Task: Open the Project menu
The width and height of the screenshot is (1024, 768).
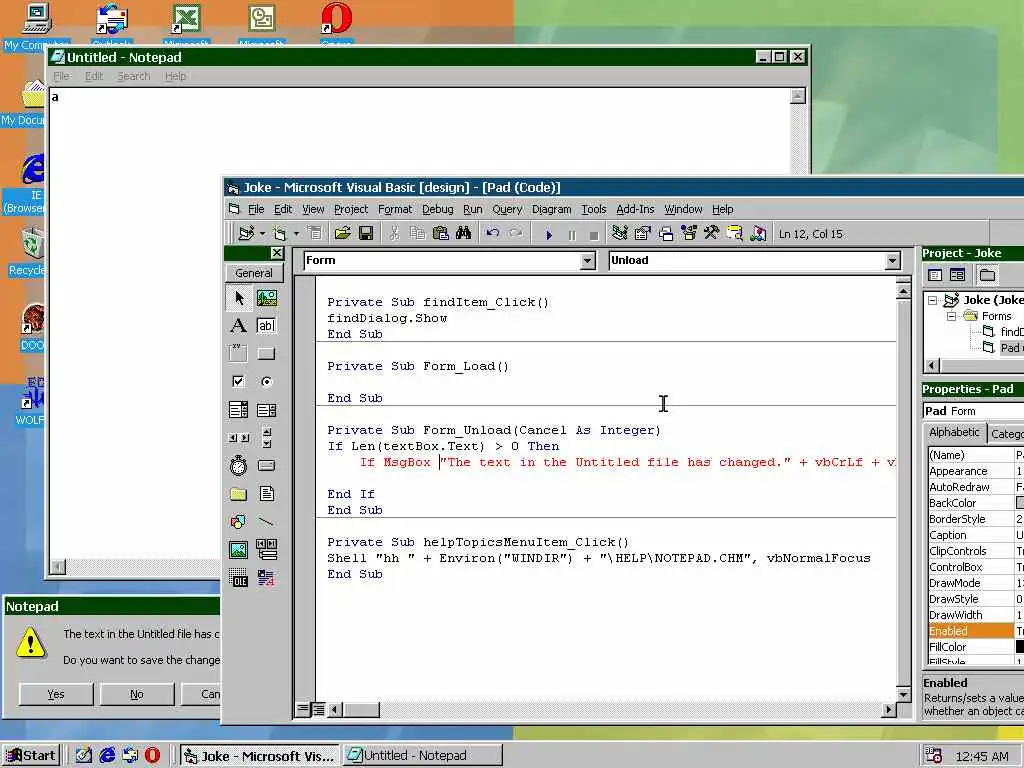Action: coord(351,209)
